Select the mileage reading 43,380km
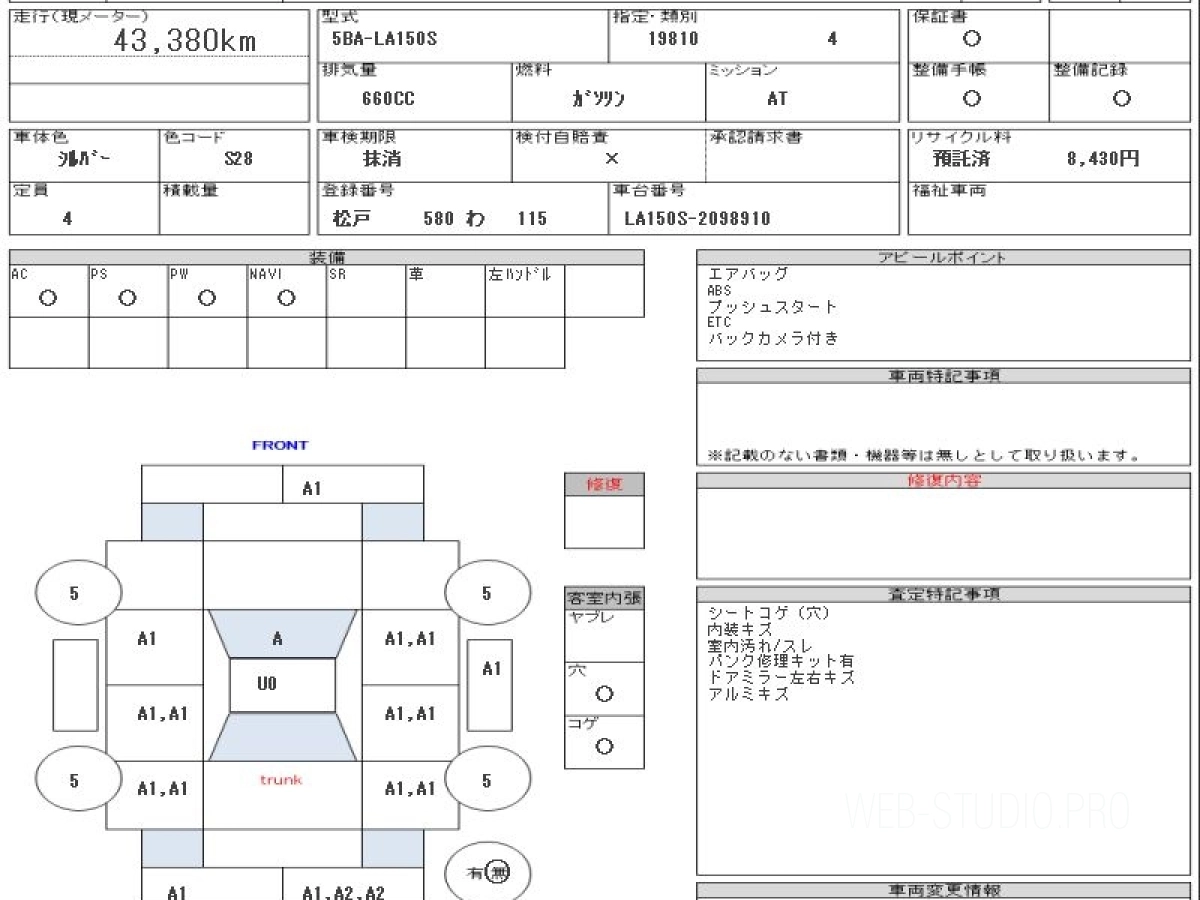 point(185,40)
